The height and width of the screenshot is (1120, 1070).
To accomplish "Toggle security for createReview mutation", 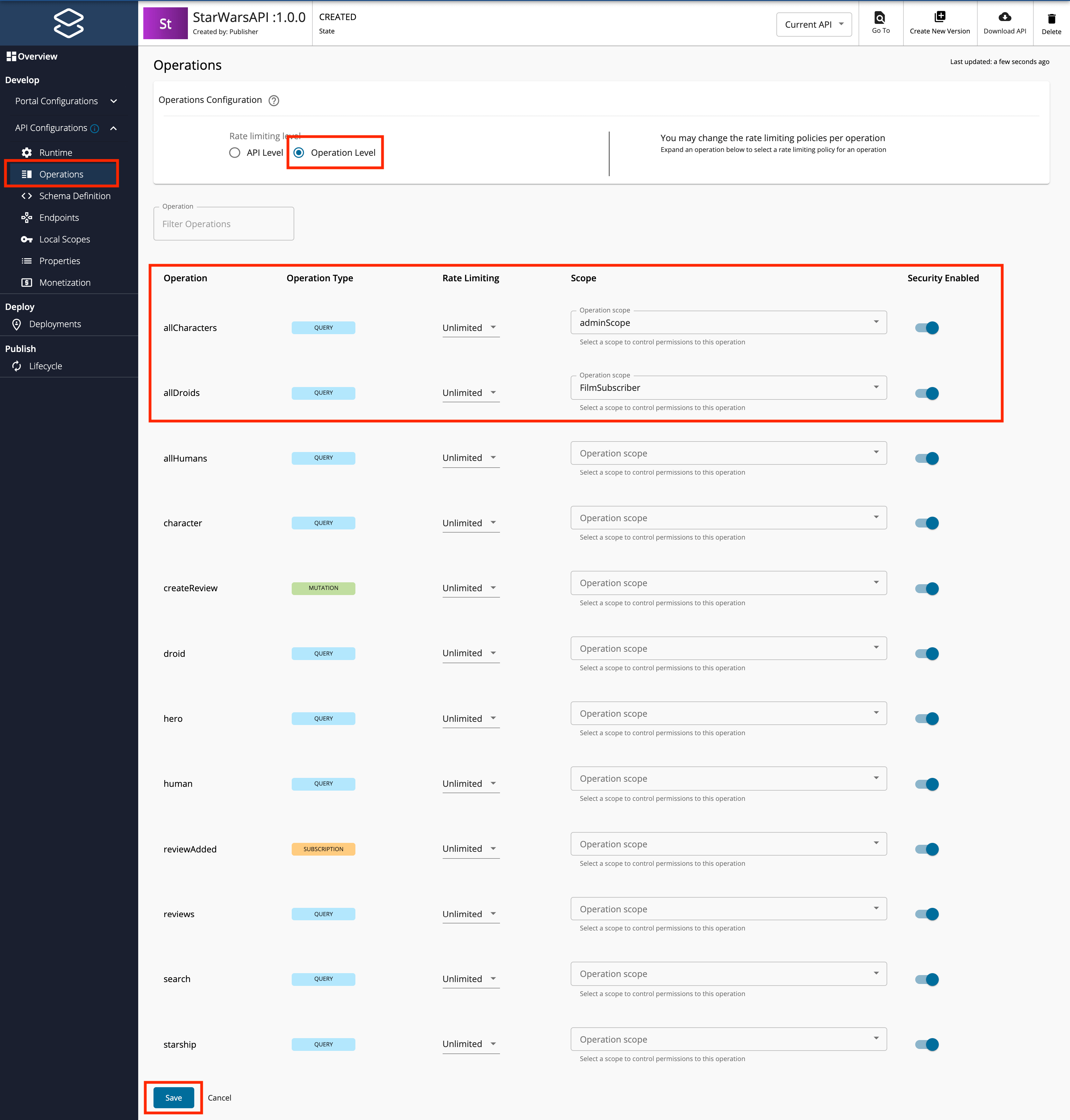I will [x=927, y=588].
